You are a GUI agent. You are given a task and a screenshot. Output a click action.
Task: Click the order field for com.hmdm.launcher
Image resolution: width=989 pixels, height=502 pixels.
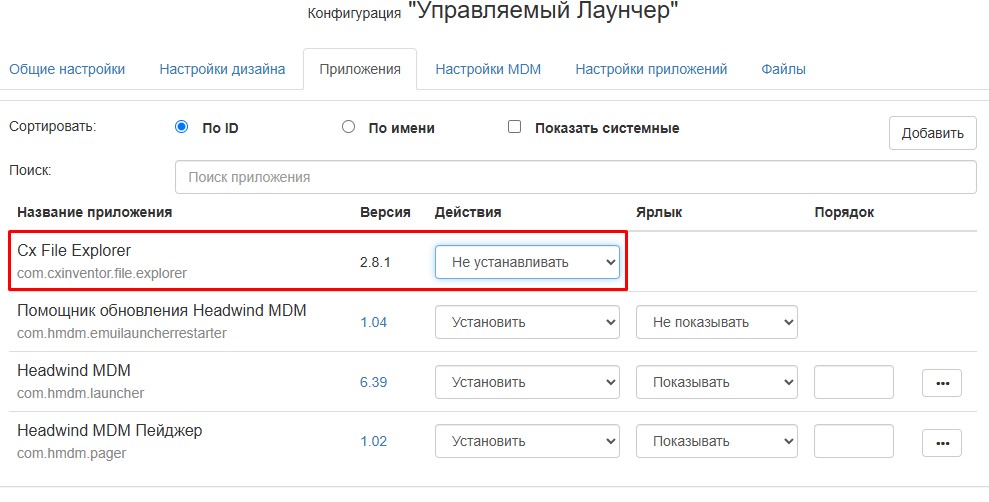(x=854, y=382)
